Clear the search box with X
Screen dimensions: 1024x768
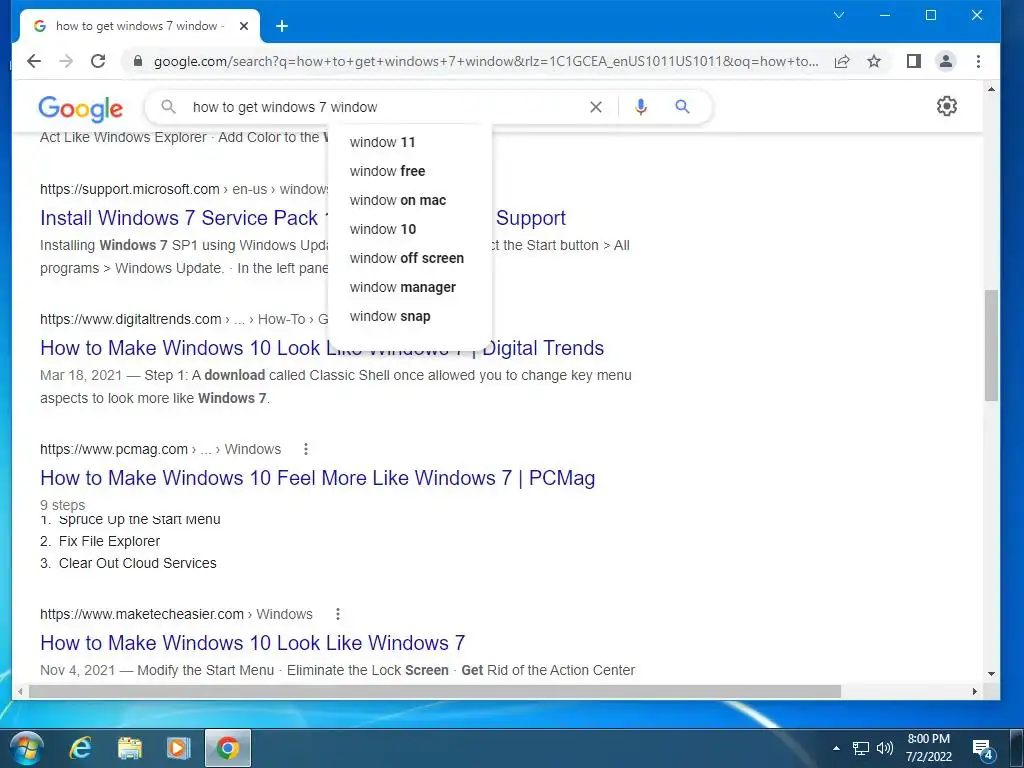click(x=596, y=107)
